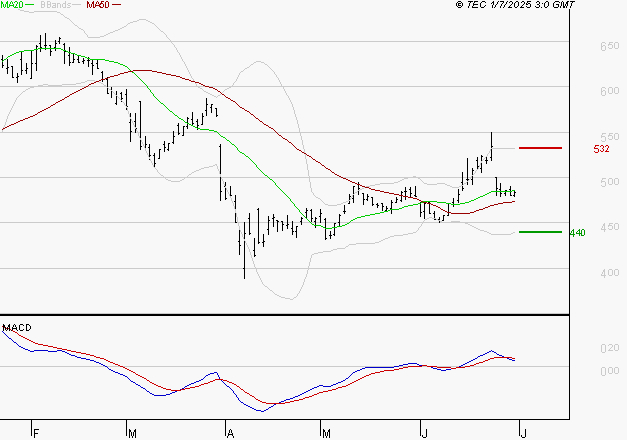627x440 pixels.
Task: Click the 650 price axis label
Action: [609, 46]
